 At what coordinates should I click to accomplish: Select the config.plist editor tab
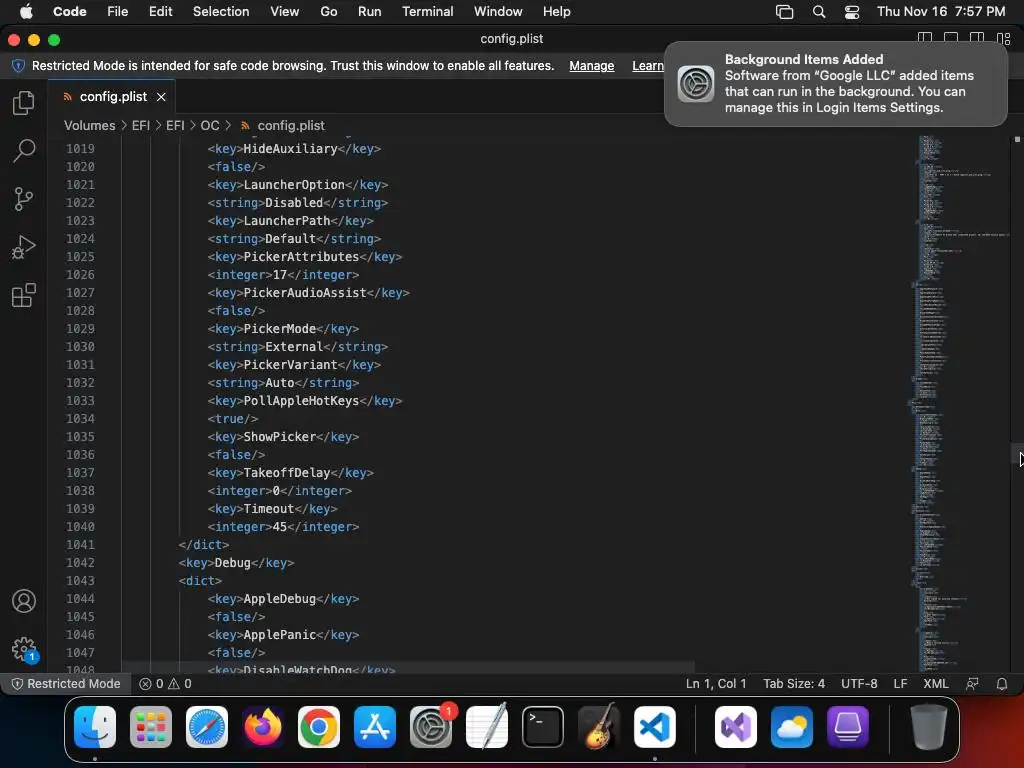(111, 97)
